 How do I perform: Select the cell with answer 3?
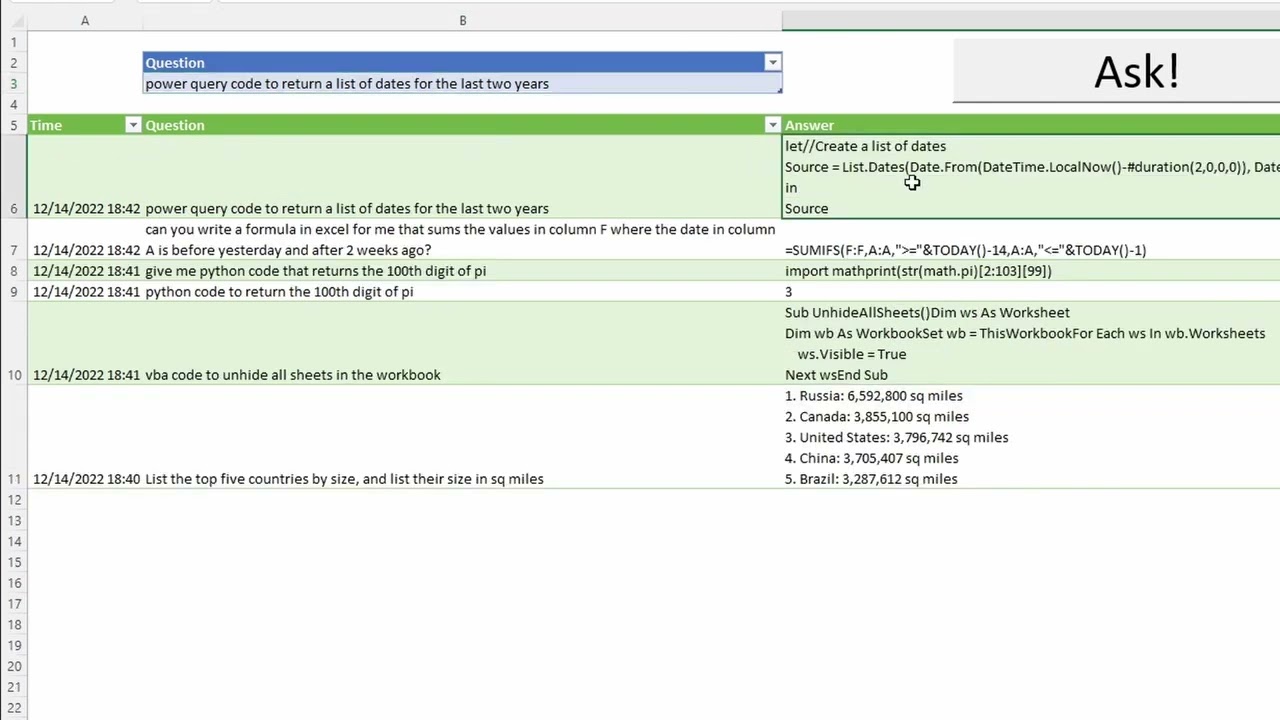point(1031,292)
